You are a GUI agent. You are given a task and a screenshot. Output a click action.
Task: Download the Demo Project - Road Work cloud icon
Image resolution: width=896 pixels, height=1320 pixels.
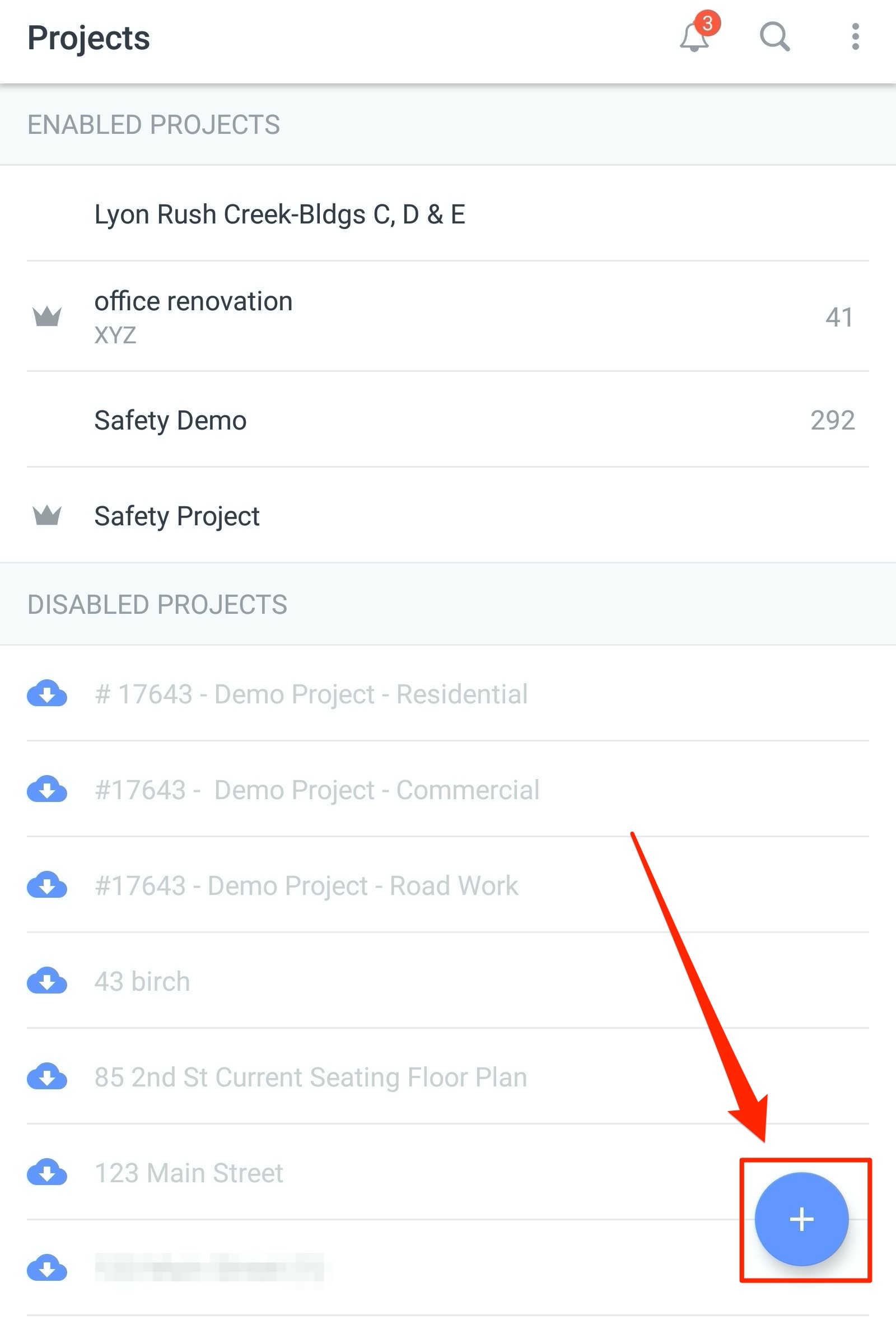click(x=47, y=885)
